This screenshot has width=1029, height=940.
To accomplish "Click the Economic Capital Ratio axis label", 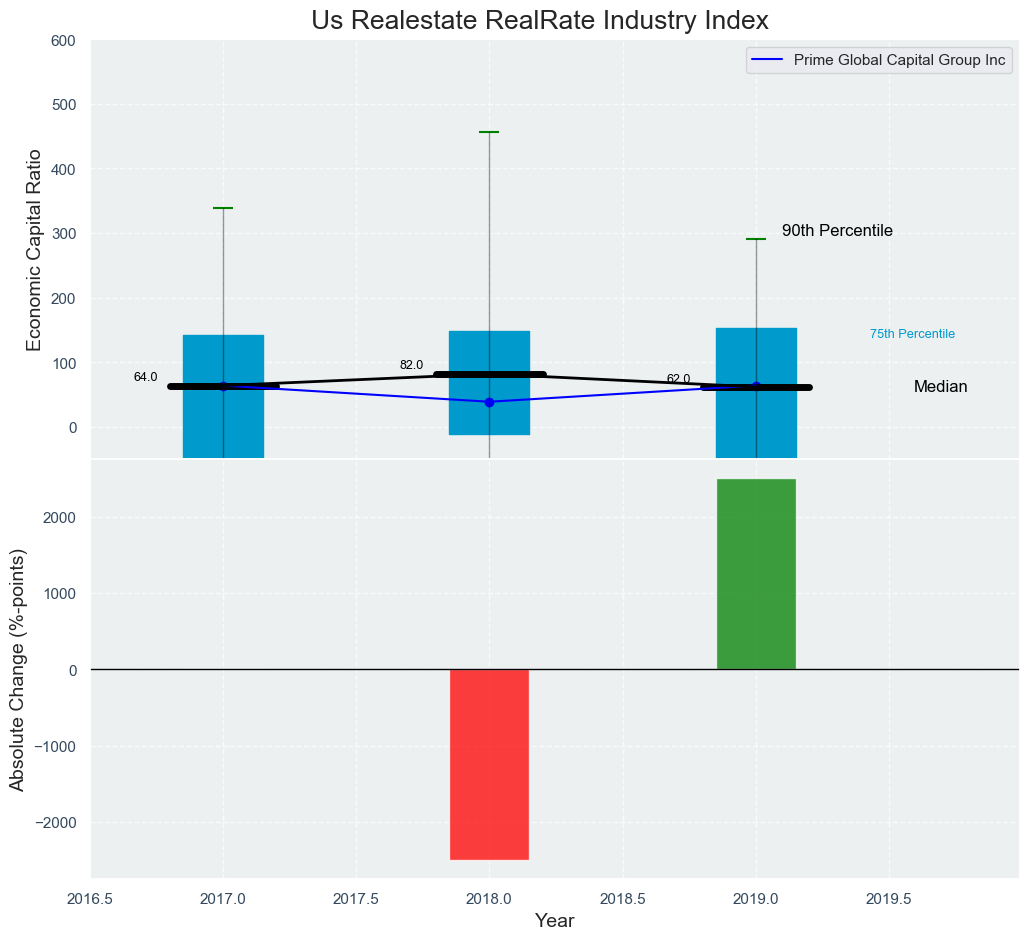I will [34, 249].
